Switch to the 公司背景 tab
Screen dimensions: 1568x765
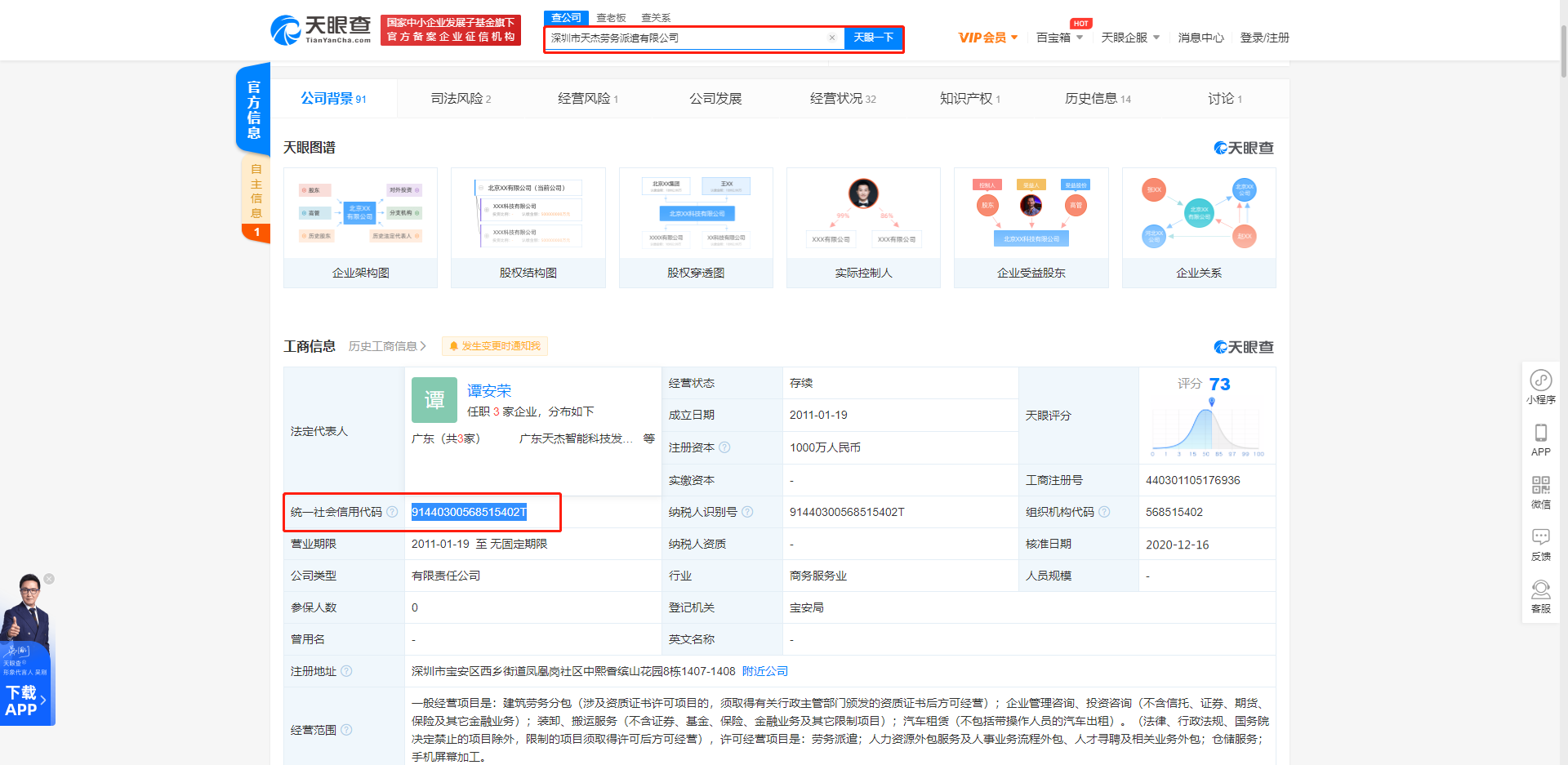pos(333,99)
